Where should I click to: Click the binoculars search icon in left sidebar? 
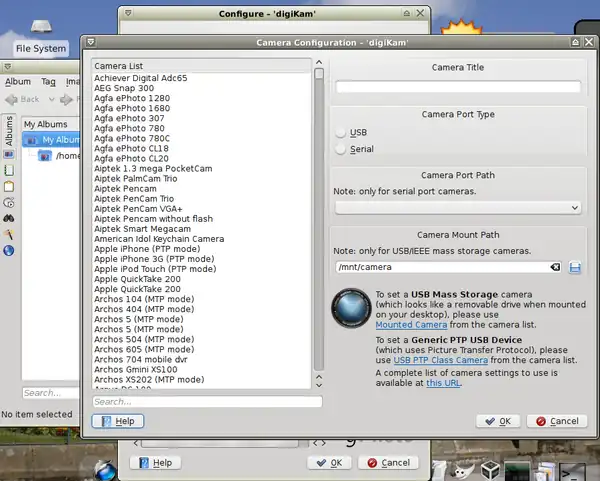click(8, 218)
